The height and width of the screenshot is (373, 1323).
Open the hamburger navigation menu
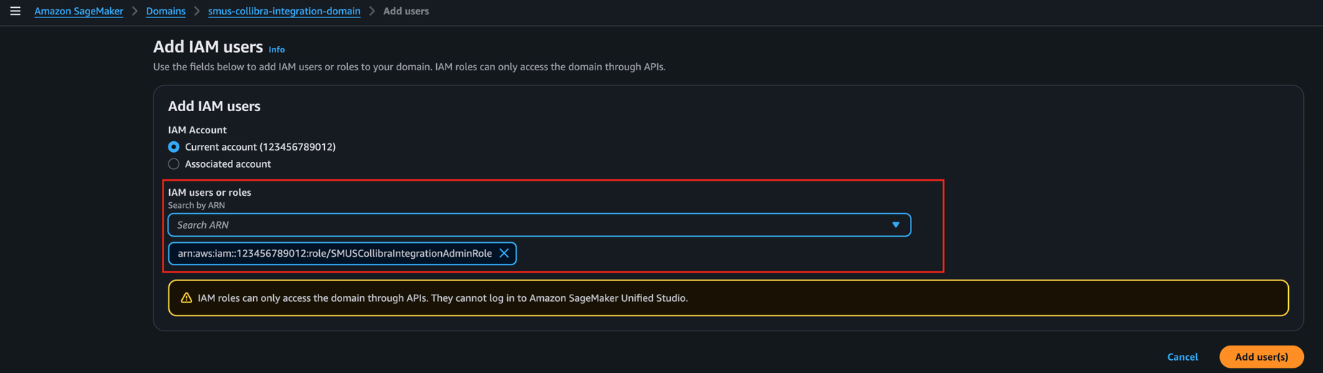click(15, 10)
